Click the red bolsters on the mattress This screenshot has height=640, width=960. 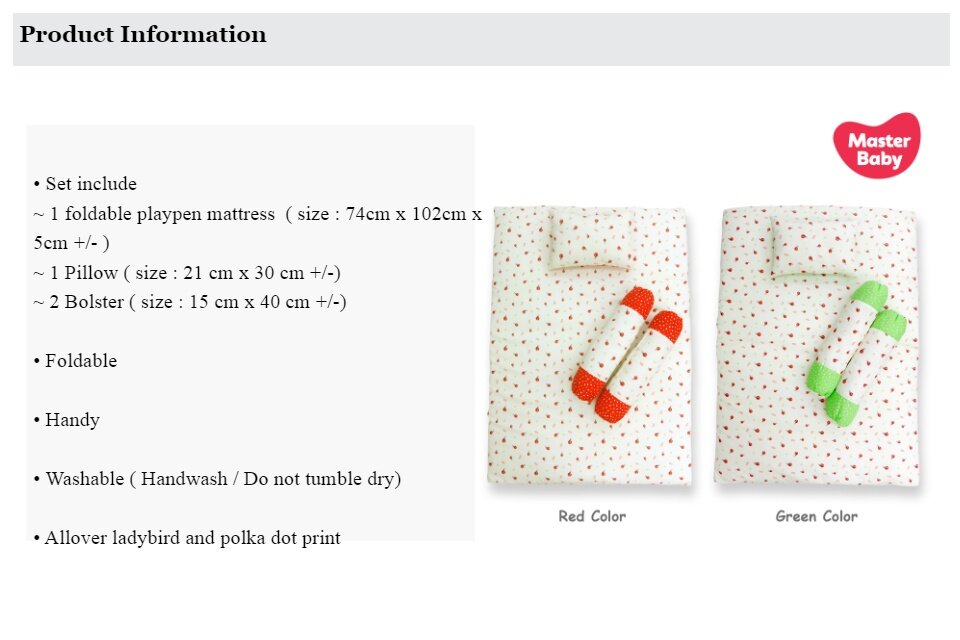[x=627, y=353]
